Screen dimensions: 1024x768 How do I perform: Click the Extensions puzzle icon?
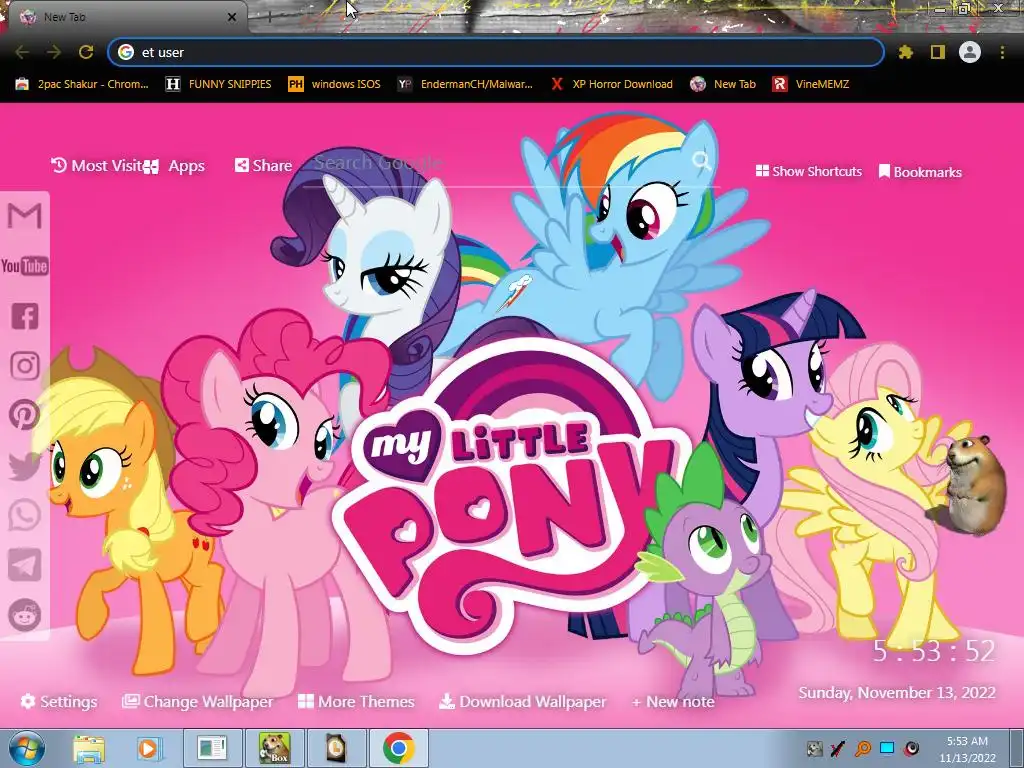coord(906,52)
